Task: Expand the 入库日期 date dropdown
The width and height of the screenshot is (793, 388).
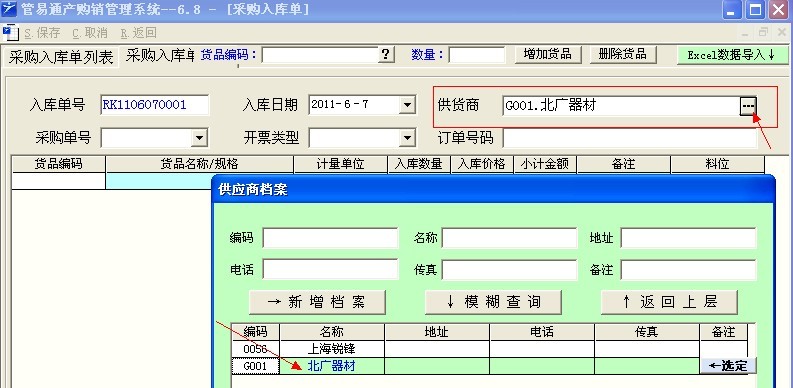Action: coord(407,105)
